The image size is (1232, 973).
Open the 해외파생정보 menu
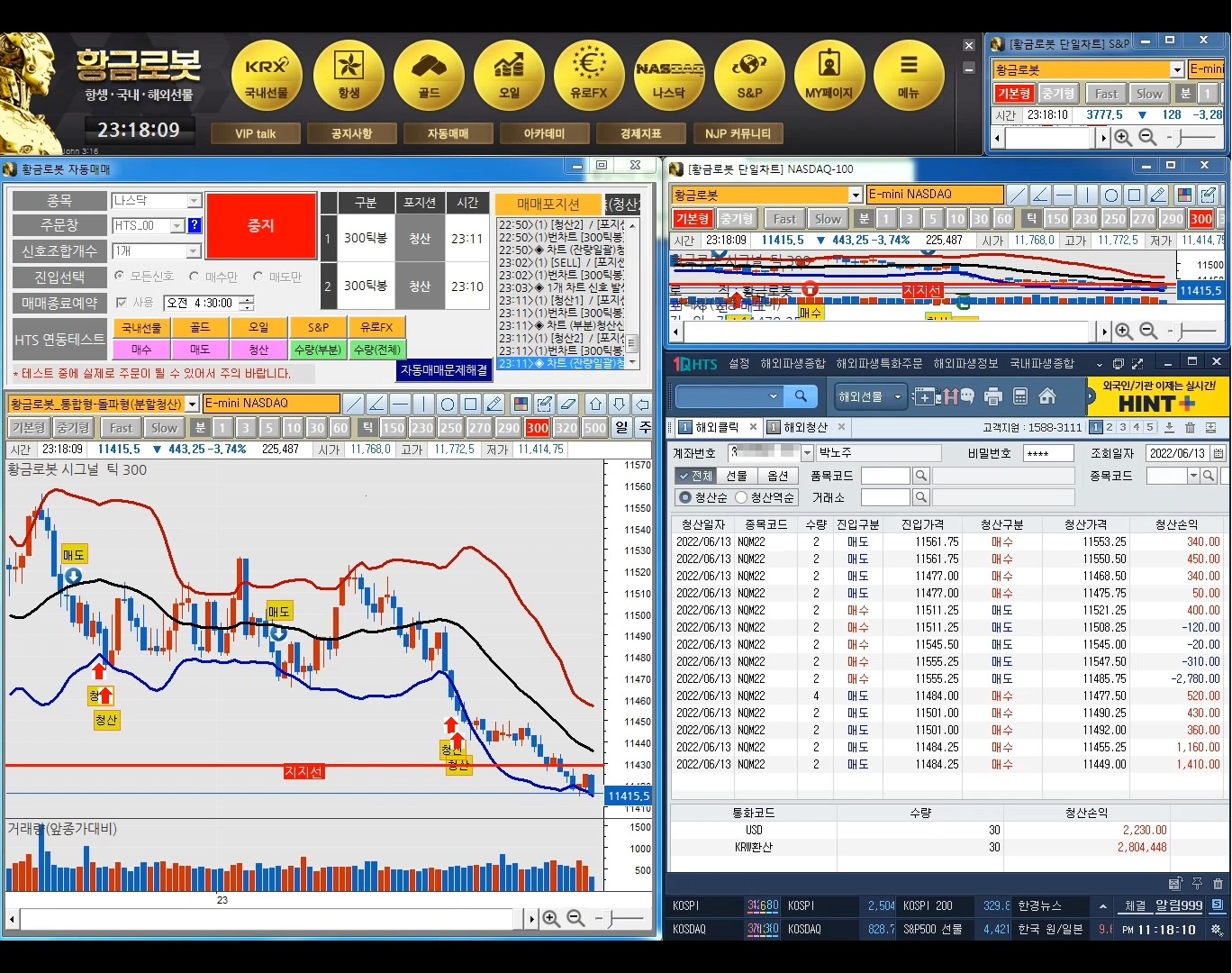click(965, 363)
